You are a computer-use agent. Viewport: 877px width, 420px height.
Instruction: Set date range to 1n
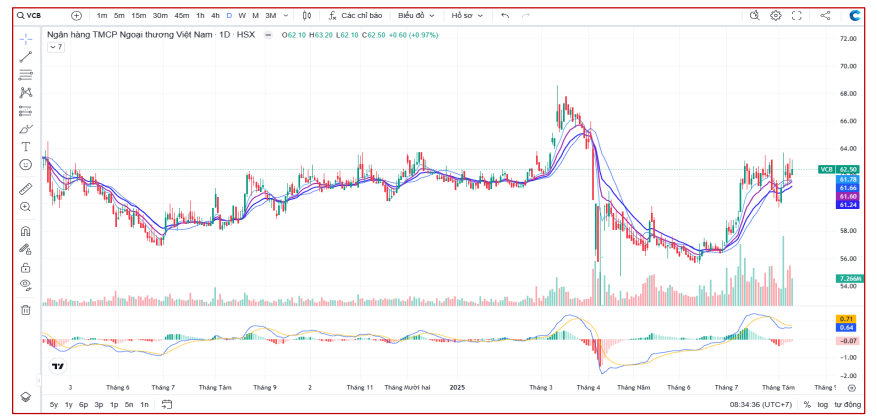144,404
